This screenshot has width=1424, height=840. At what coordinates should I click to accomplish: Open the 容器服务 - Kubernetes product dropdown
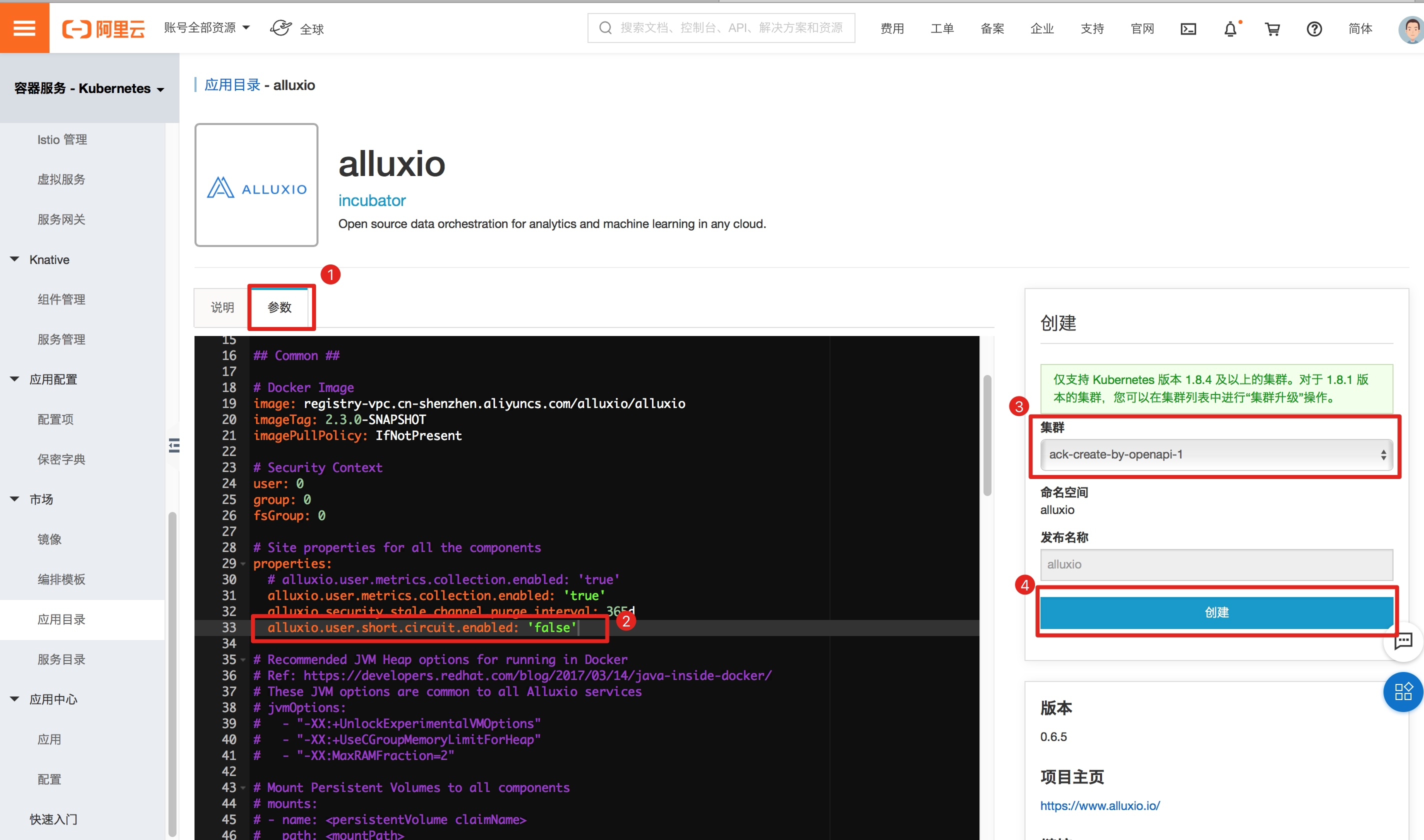tap(89, 88)
